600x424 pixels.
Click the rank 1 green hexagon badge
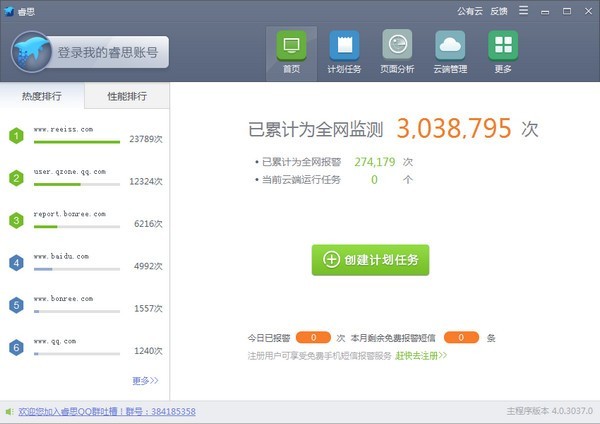(16, 136)
